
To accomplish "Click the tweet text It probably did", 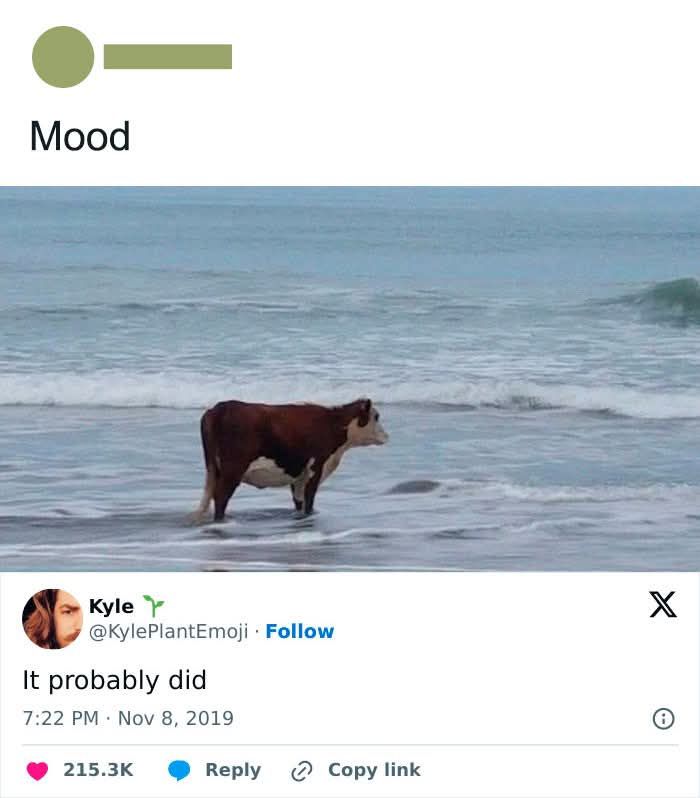I will tap(115, 680).
